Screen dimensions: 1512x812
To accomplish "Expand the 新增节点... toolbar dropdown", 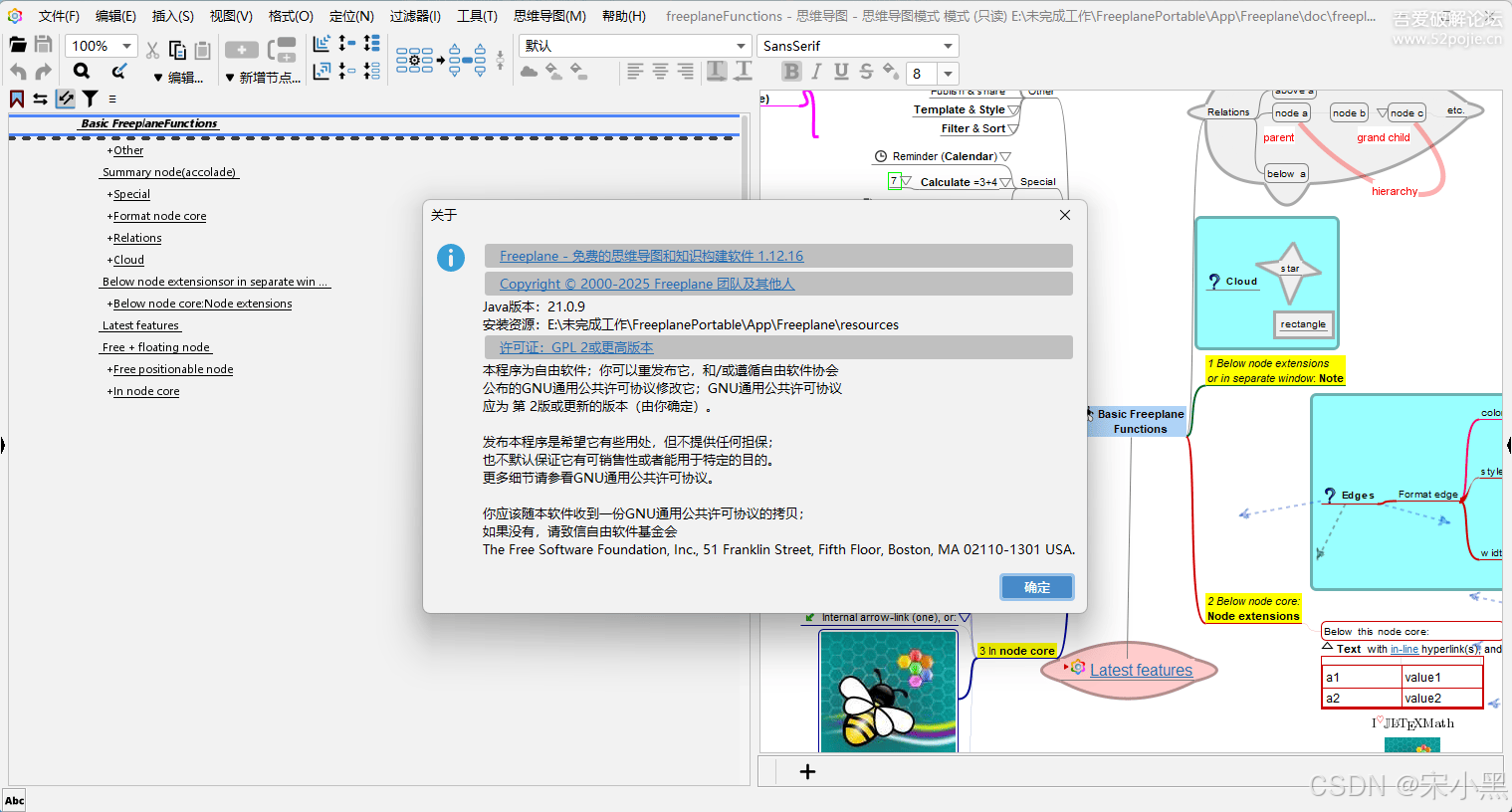I will point(263,78).
